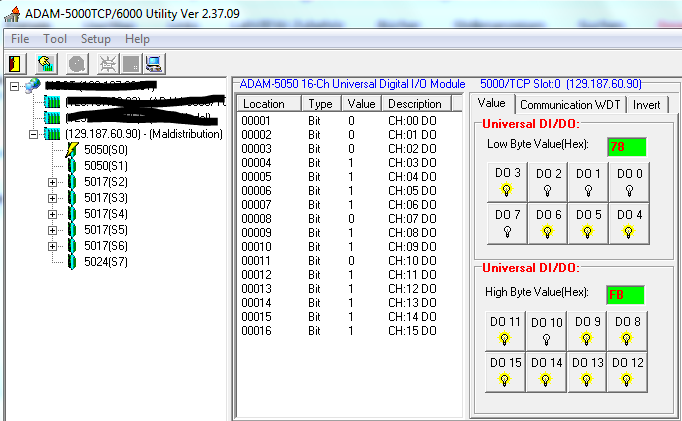The height and width of the screenshot is (421, 682).
Task: Switch to the Communication WDT tab
Action: click(570, 105)
